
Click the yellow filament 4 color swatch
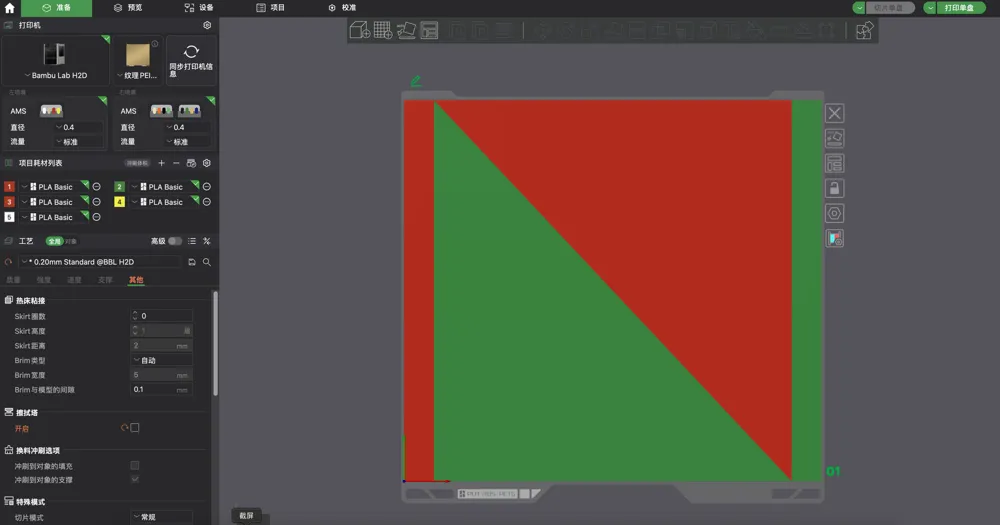[x=119, y=202]
